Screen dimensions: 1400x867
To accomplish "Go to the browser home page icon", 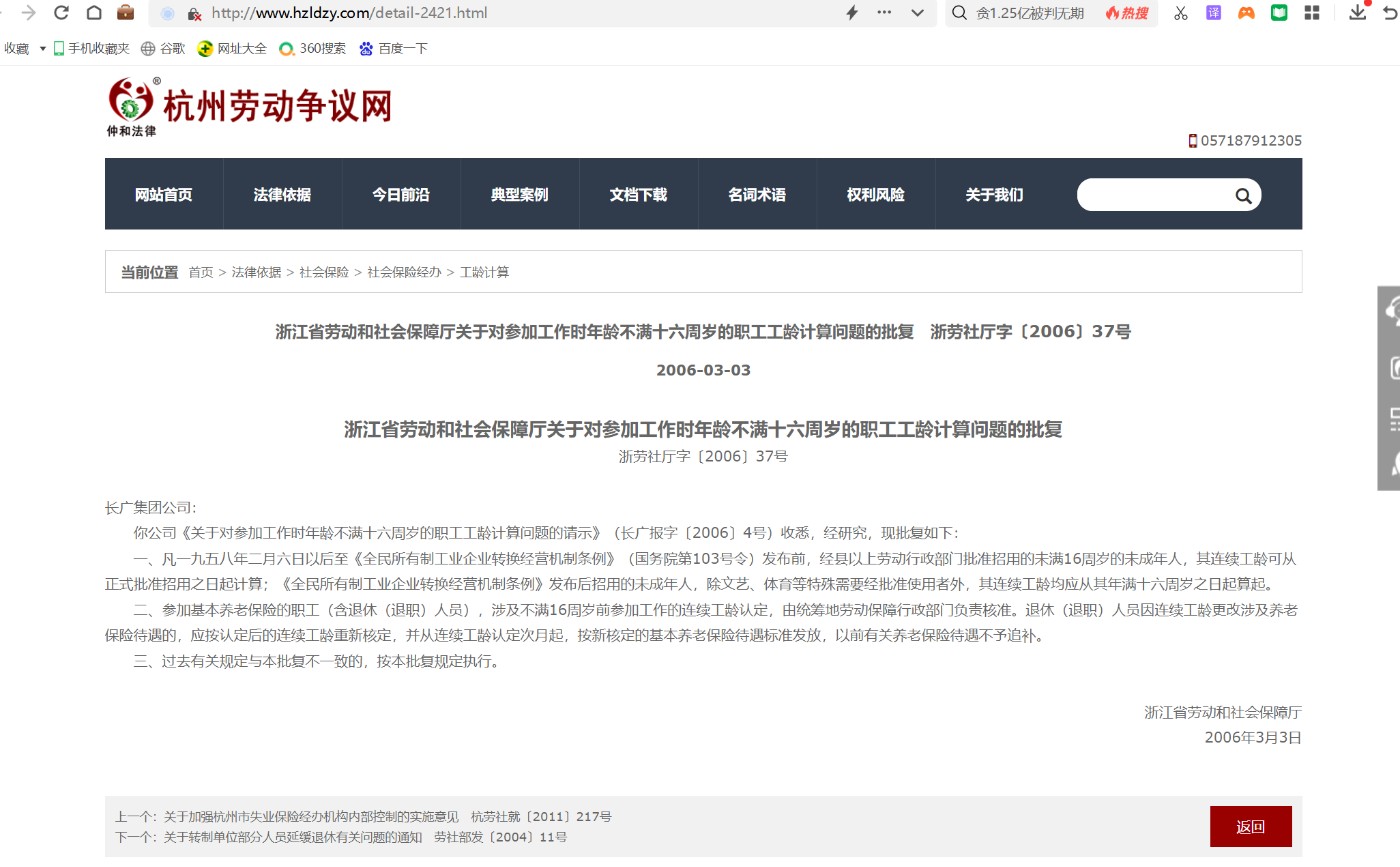I will (94, 13).
